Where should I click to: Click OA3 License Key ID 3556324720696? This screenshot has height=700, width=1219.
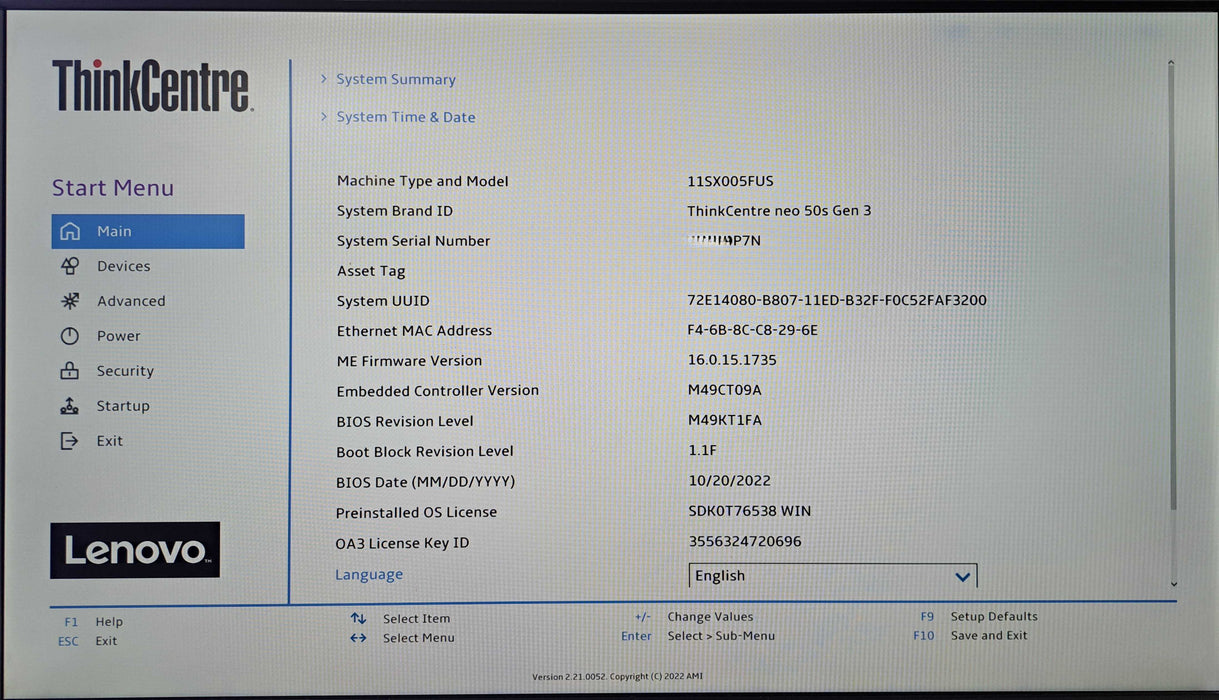click(745, 542)
